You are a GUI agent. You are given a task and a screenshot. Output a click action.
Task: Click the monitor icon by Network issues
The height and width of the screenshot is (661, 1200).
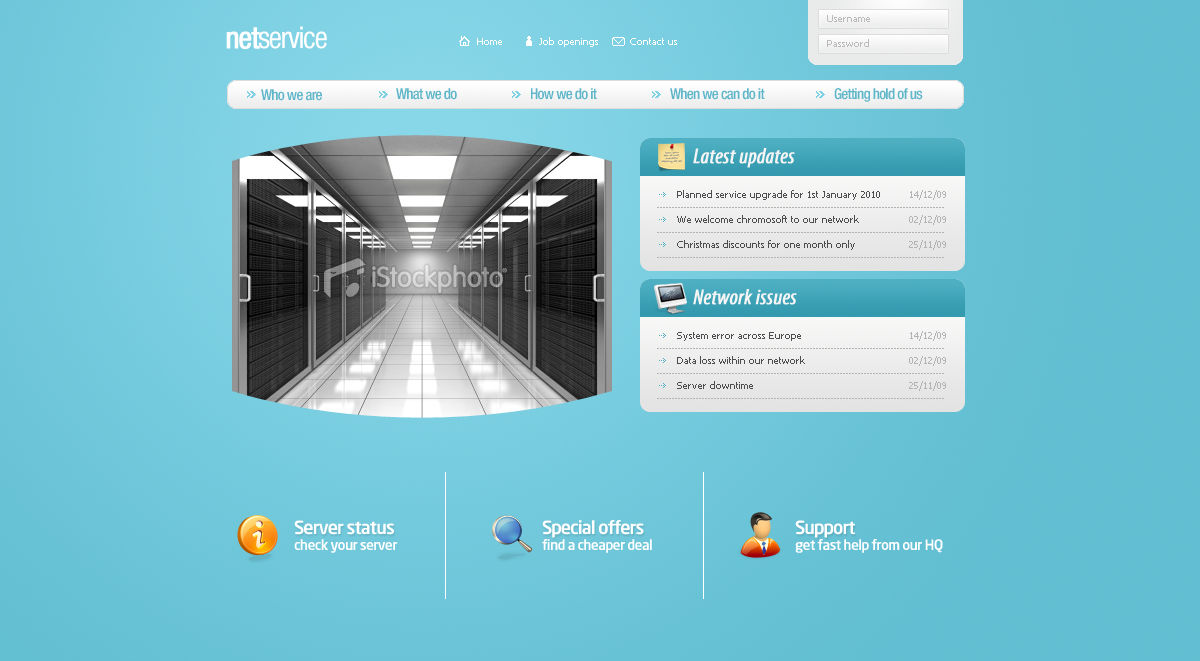pyautogui.click(x=671, y=297)
